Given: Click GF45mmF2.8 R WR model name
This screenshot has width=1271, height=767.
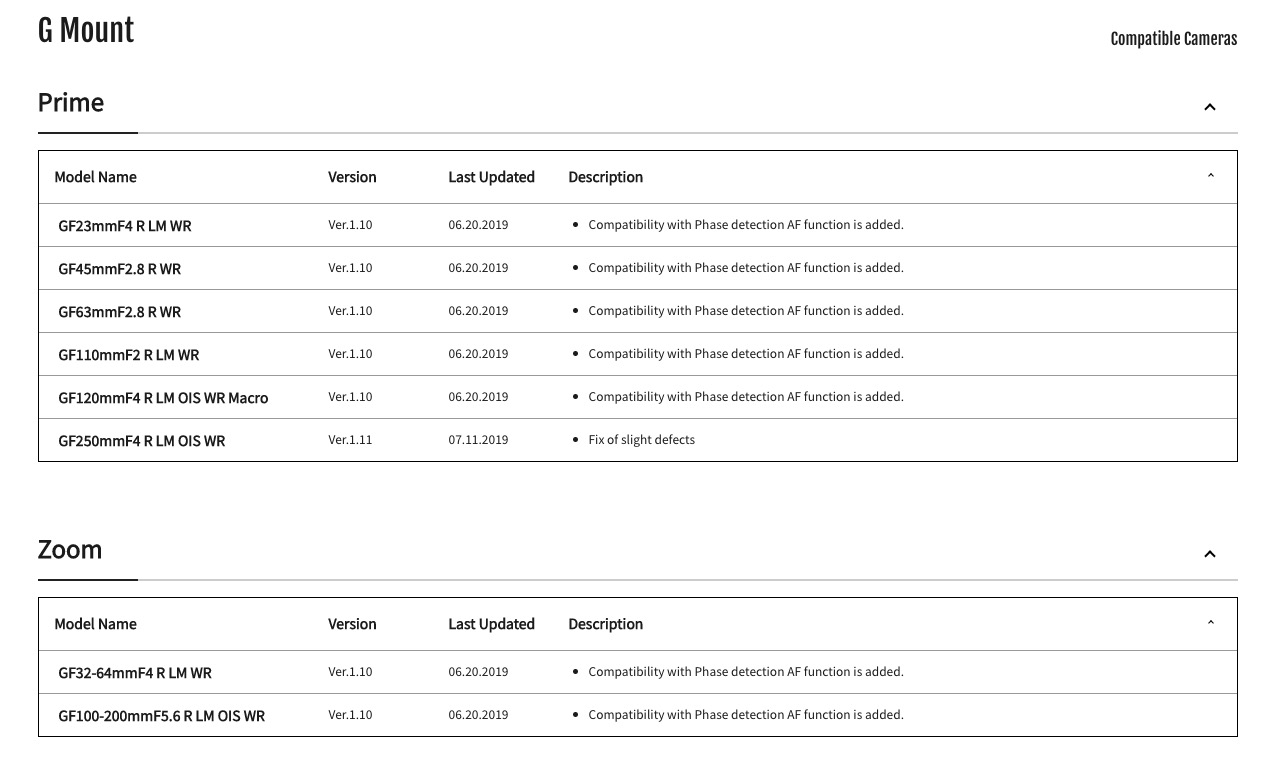Looking at the screenshot, I should [120, 269].
